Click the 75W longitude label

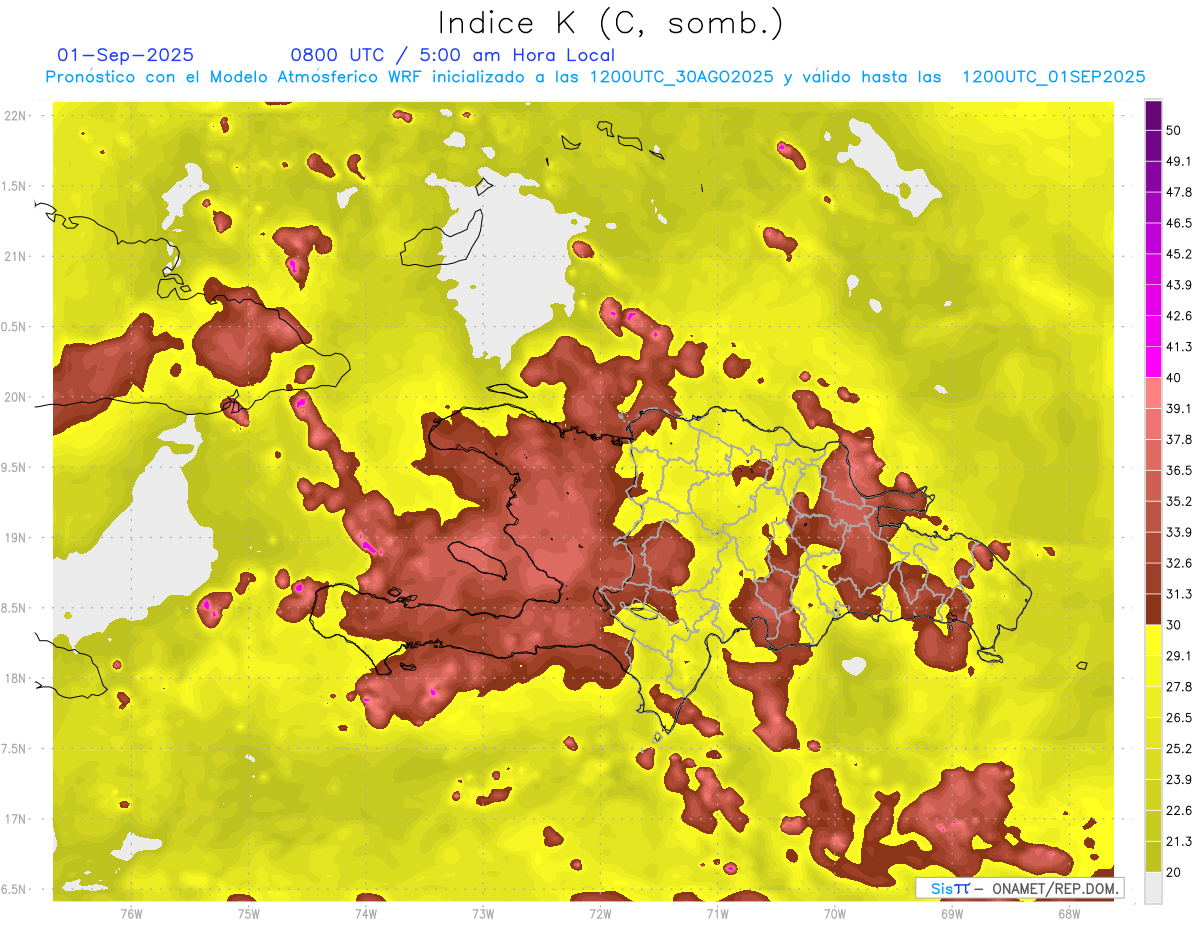coord(249,913)
